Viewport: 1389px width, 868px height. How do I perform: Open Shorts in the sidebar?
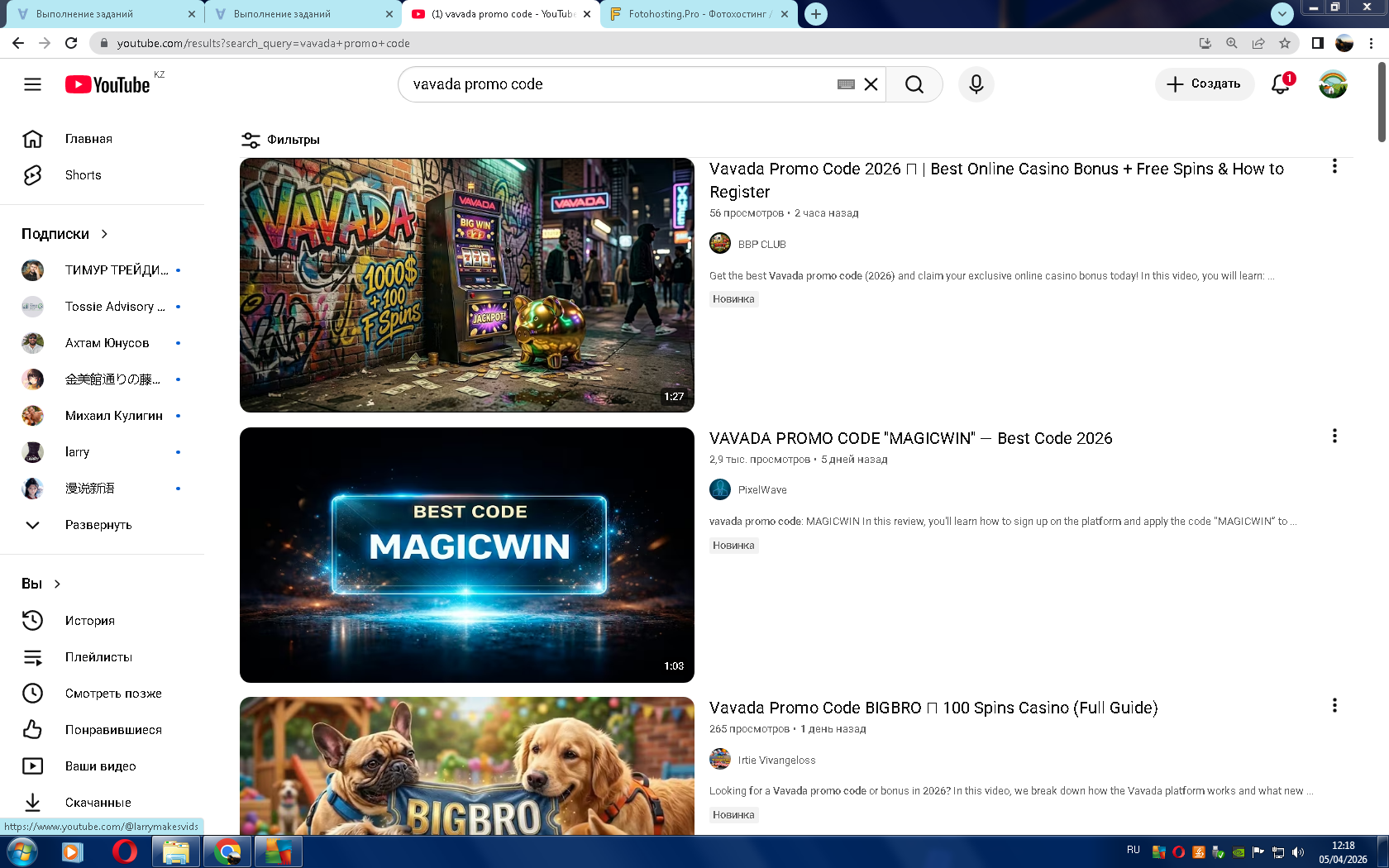click(x=83, y=175)
